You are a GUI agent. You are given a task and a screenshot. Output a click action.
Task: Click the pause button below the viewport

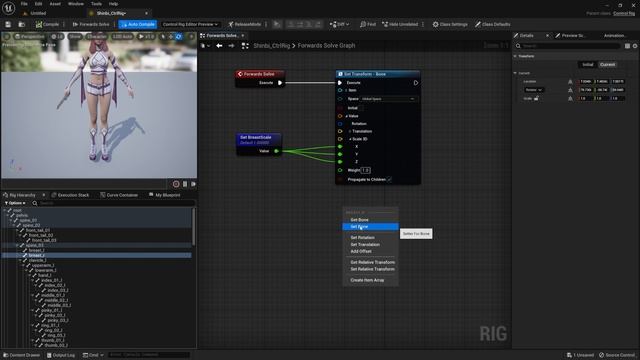tap(185, 184)
